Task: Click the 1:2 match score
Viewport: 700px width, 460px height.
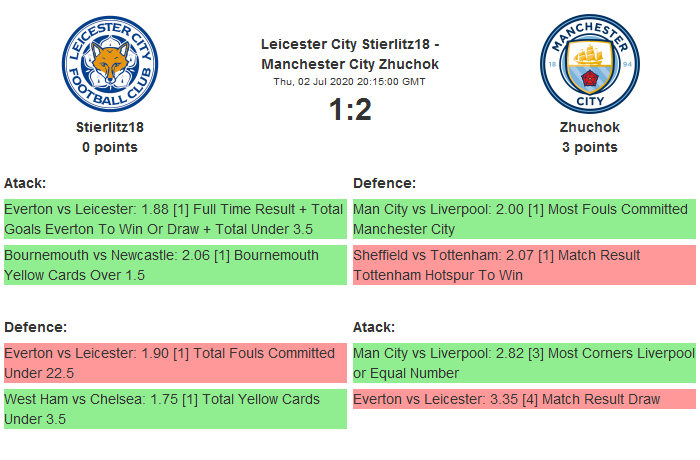Action: tap(350, 110)
